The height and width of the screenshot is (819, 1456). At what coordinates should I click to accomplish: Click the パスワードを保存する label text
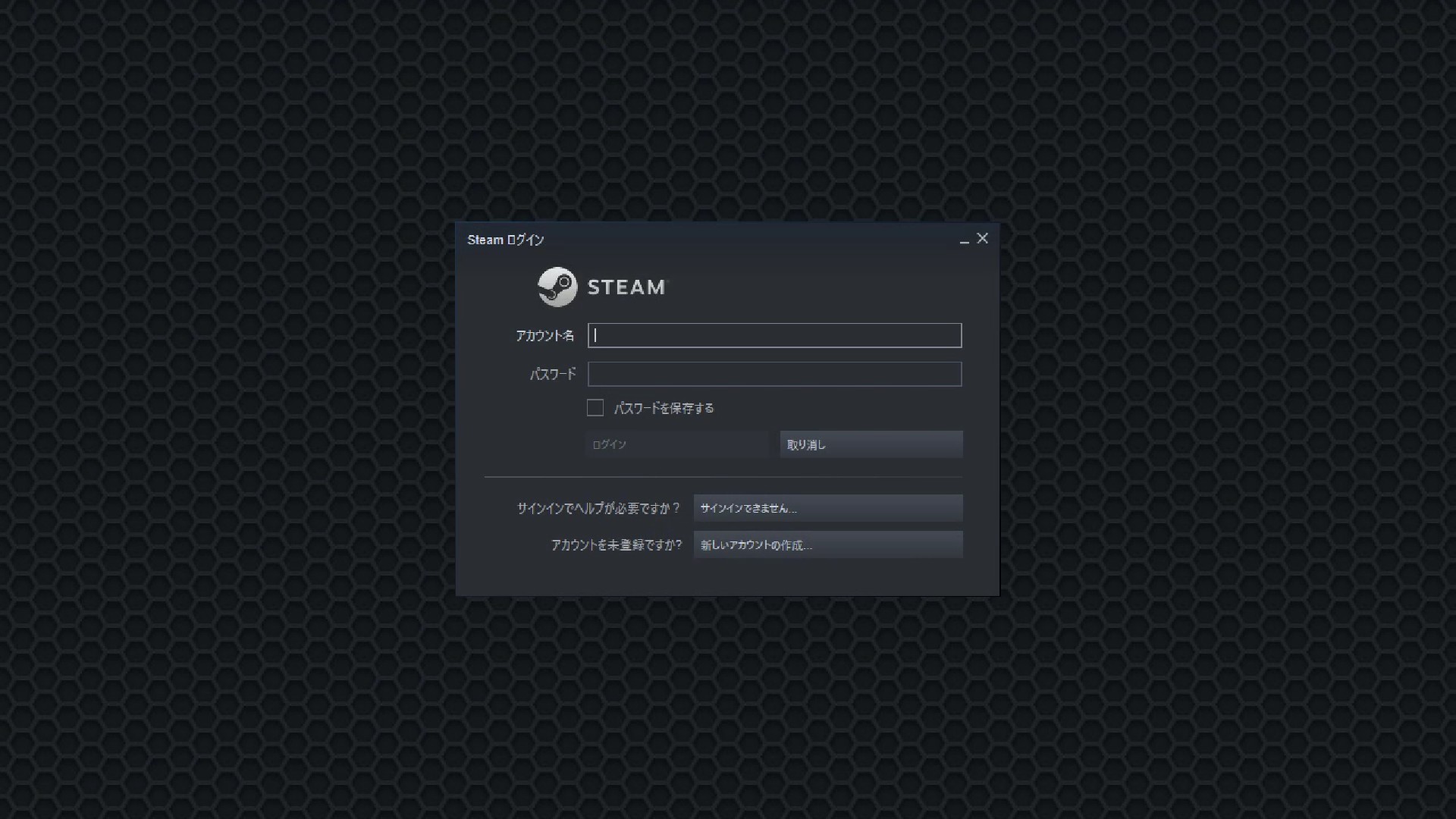[x=664, y=408]
